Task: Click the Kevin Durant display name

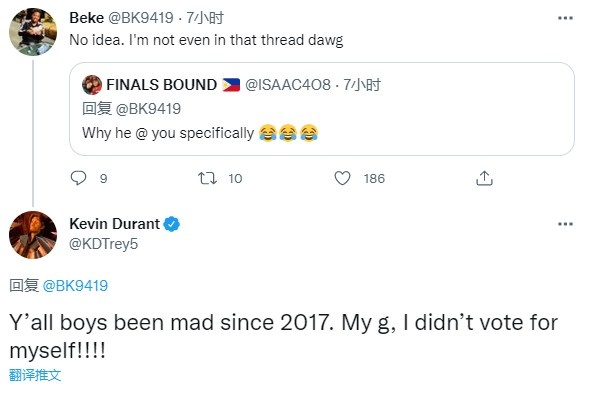Action: pos(114,224)
